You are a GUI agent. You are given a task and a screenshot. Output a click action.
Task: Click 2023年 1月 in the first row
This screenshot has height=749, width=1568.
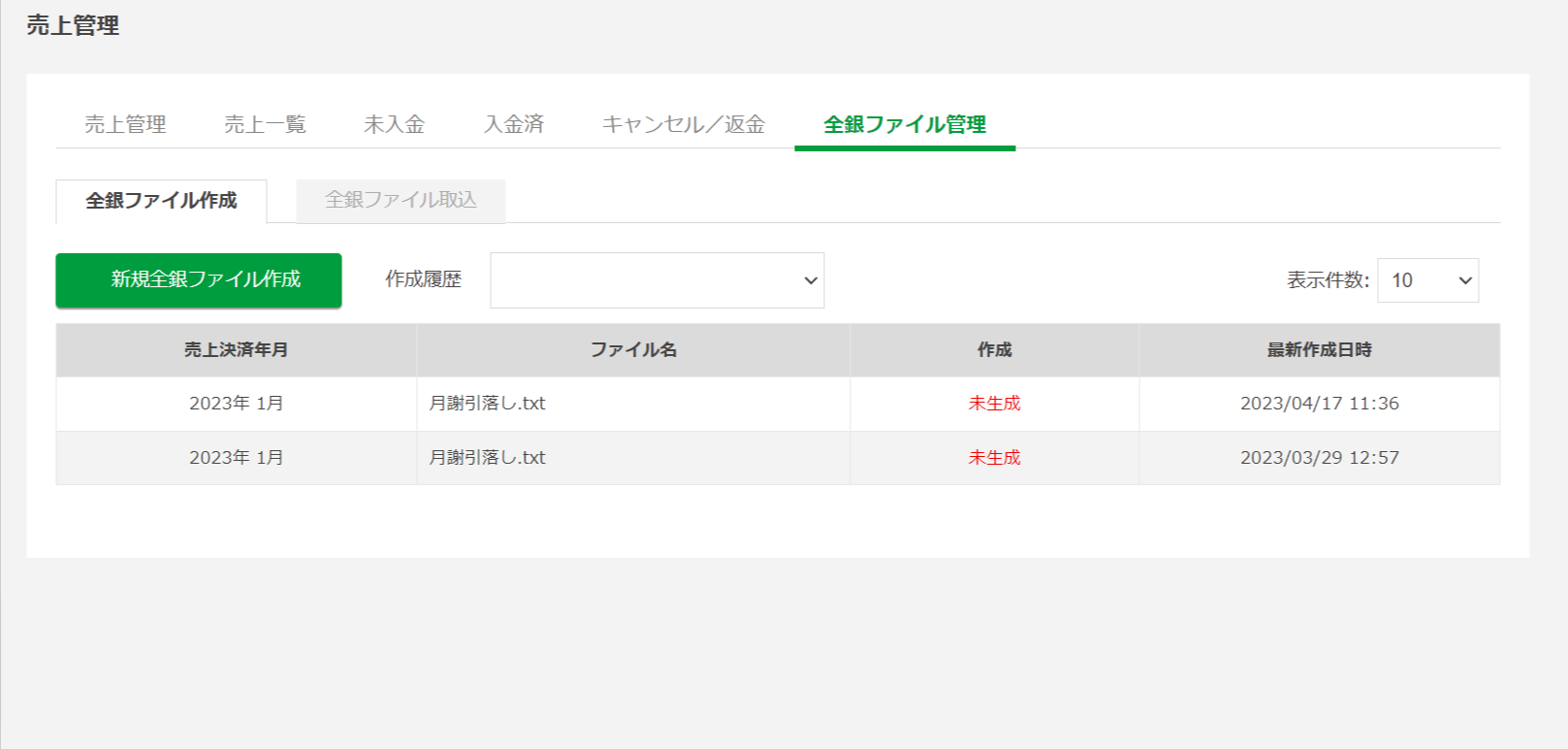(237, 404)
